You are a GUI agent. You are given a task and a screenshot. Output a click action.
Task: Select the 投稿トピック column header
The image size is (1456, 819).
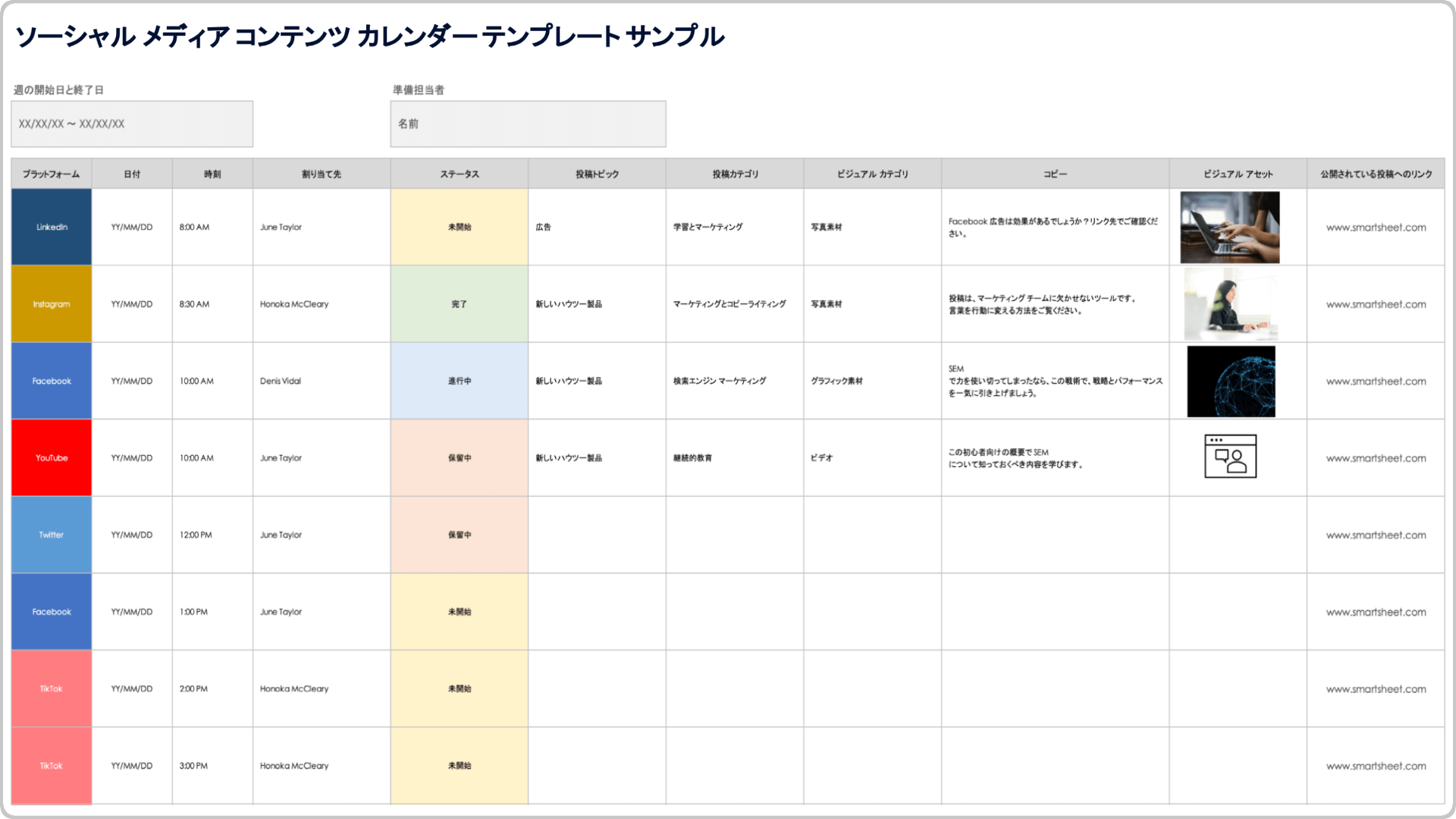coord(597,174)
